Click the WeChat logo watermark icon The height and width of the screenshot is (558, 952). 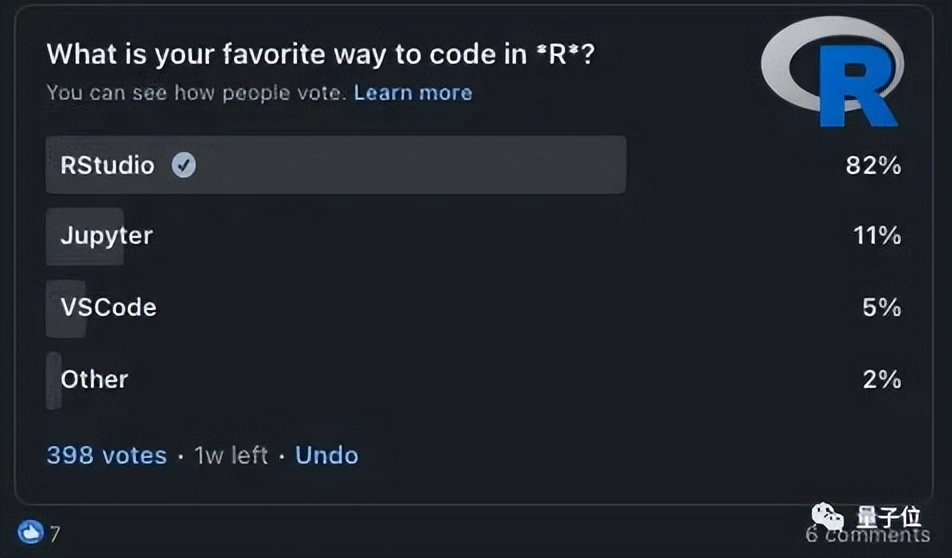828,517
